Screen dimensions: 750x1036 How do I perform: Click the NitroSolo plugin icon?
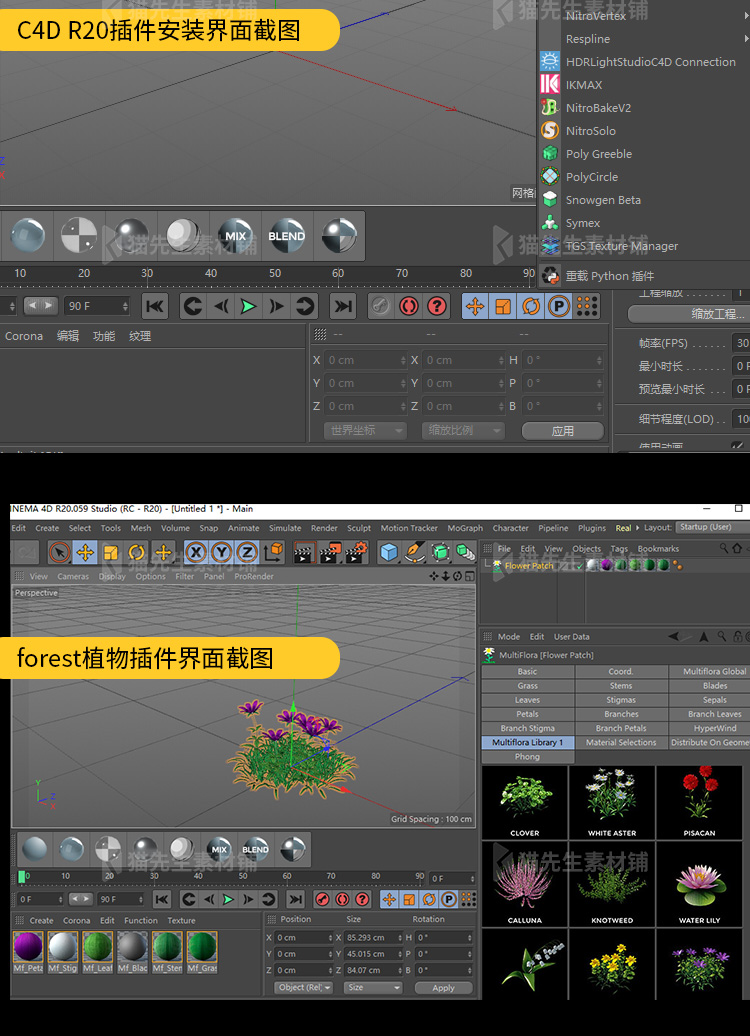pos(550,130)
